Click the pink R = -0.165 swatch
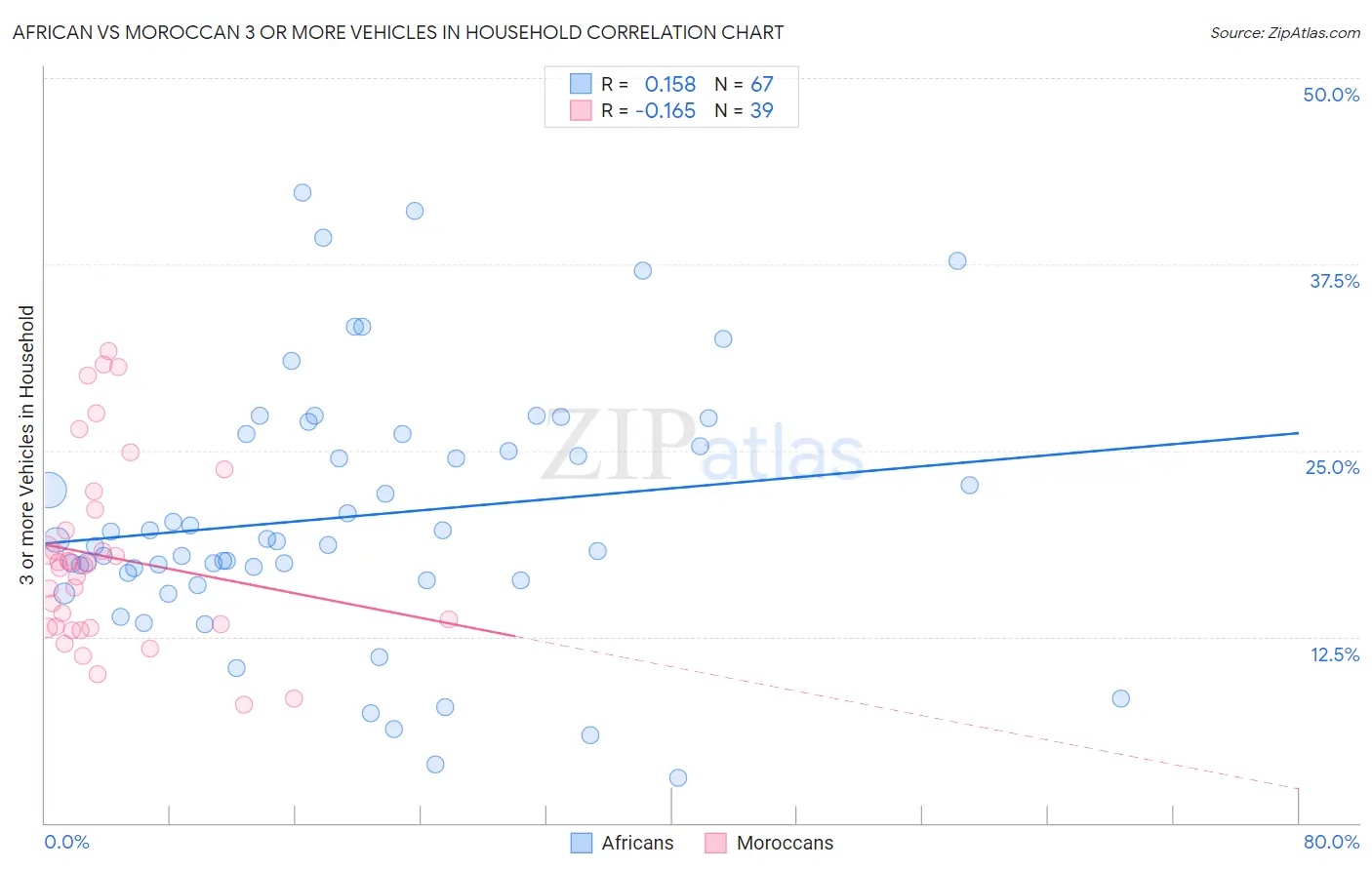 582,110
